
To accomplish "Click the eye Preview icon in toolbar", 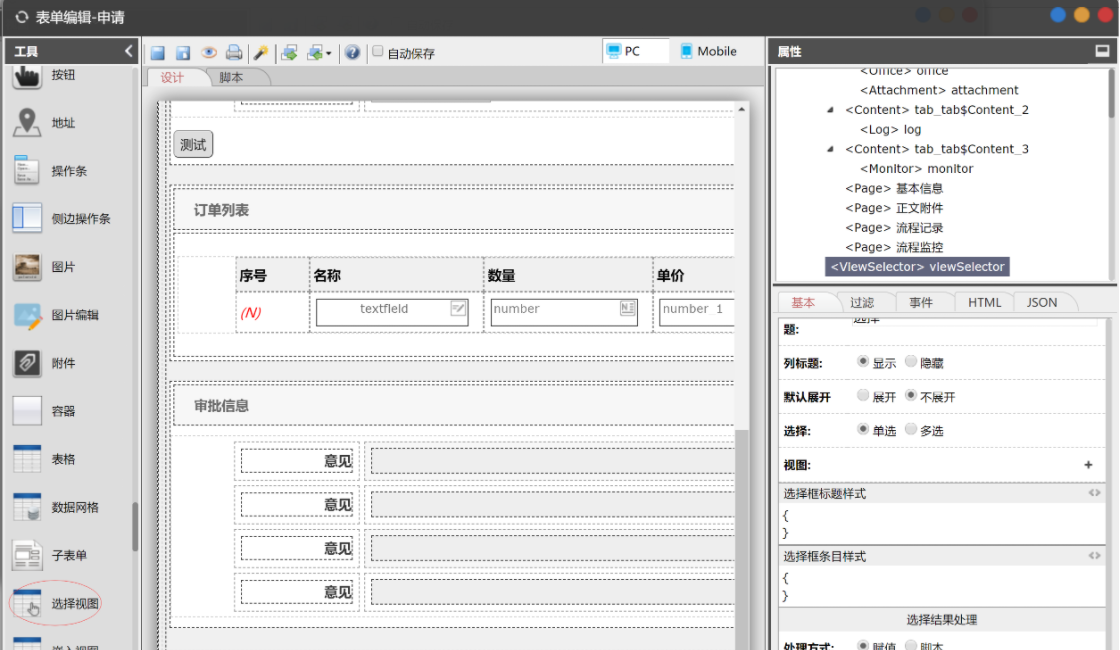I will tap(209, 53).
